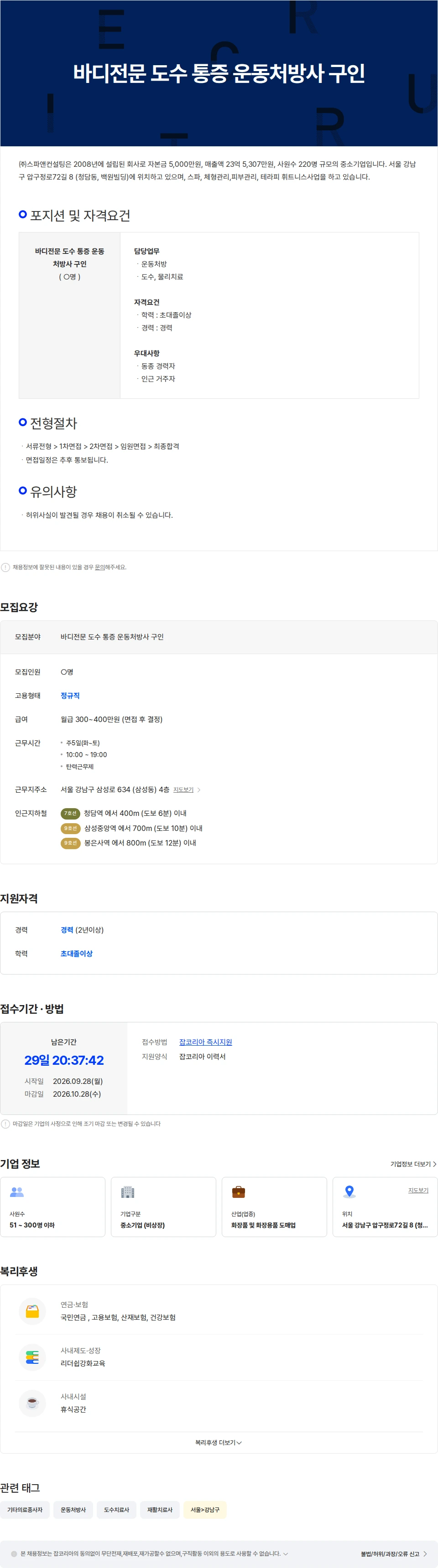The height and width of the screenshot is (1568, 438).
Task: Click the 연금·보험 folder icon
Action: click(x=32, y=1311)
